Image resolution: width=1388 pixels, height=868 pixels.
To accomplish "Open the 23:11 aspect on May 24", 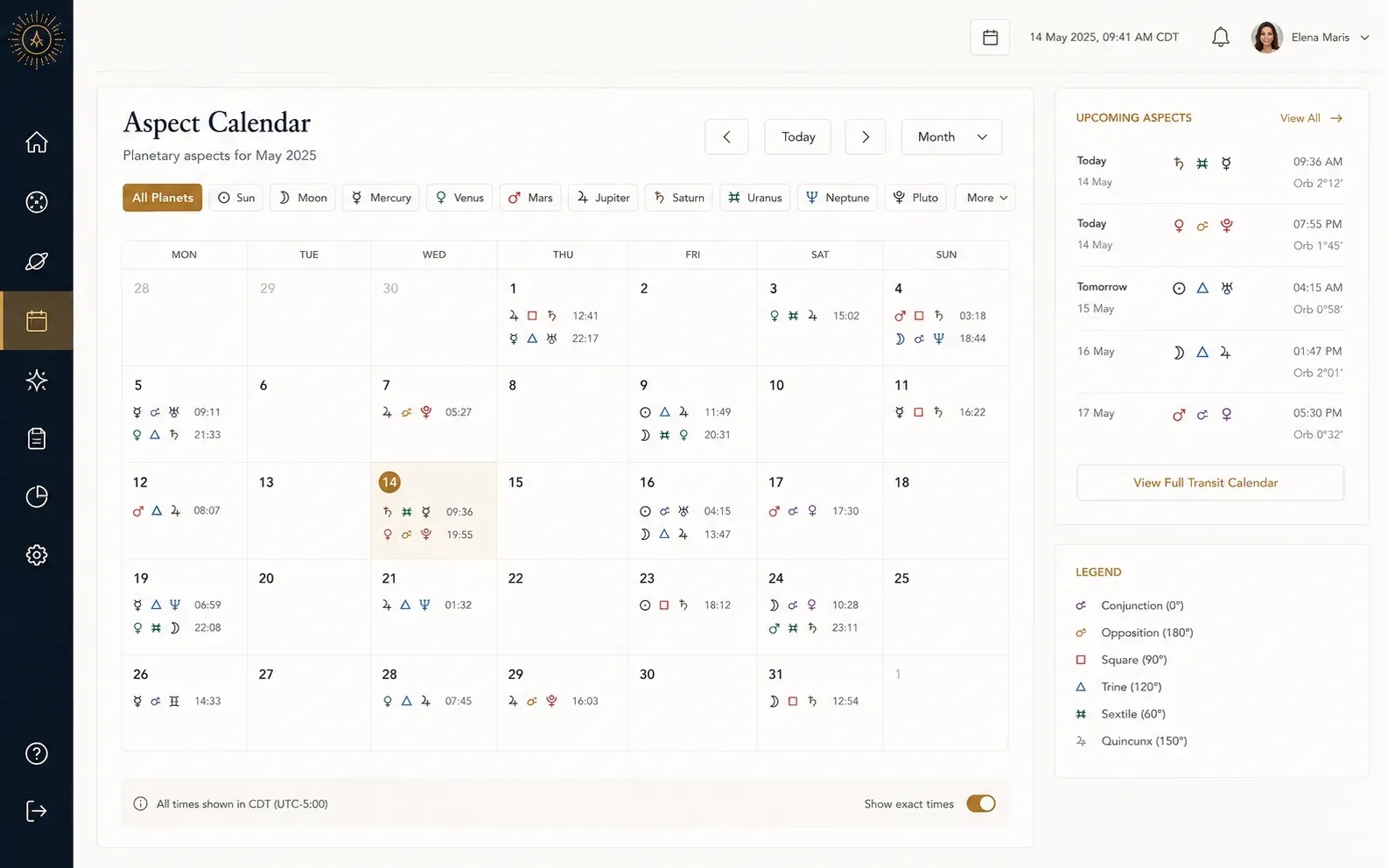I will 813,628.
